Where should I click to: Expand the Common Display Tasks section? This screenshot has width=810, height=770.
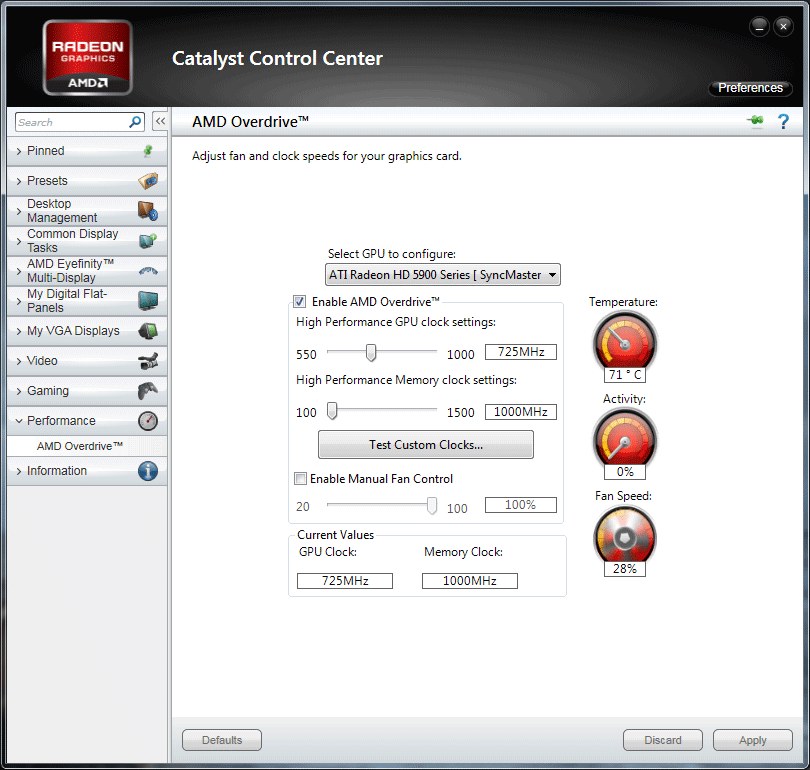[87, 241]
